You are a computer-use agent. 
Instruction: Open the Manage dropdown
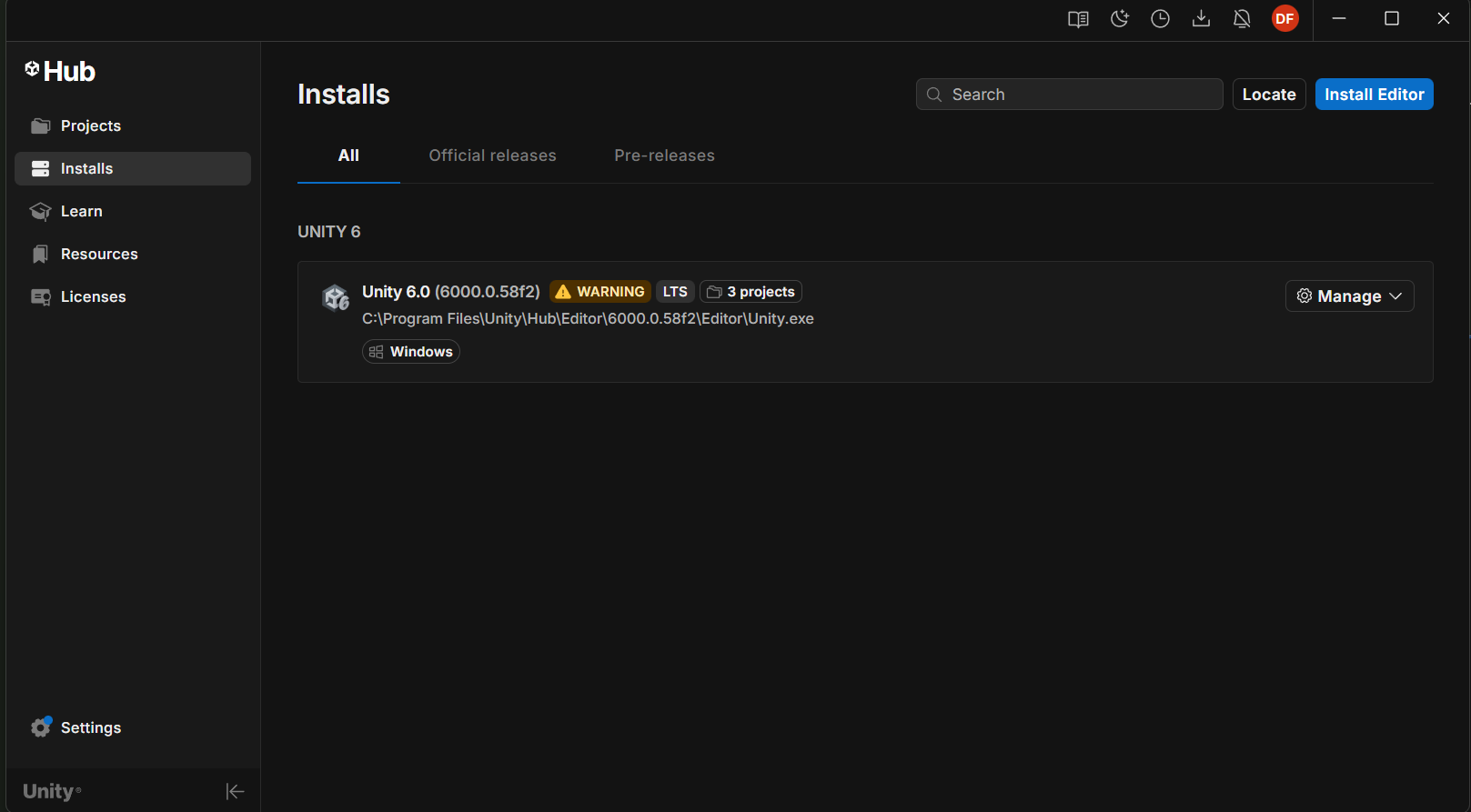1349,296
